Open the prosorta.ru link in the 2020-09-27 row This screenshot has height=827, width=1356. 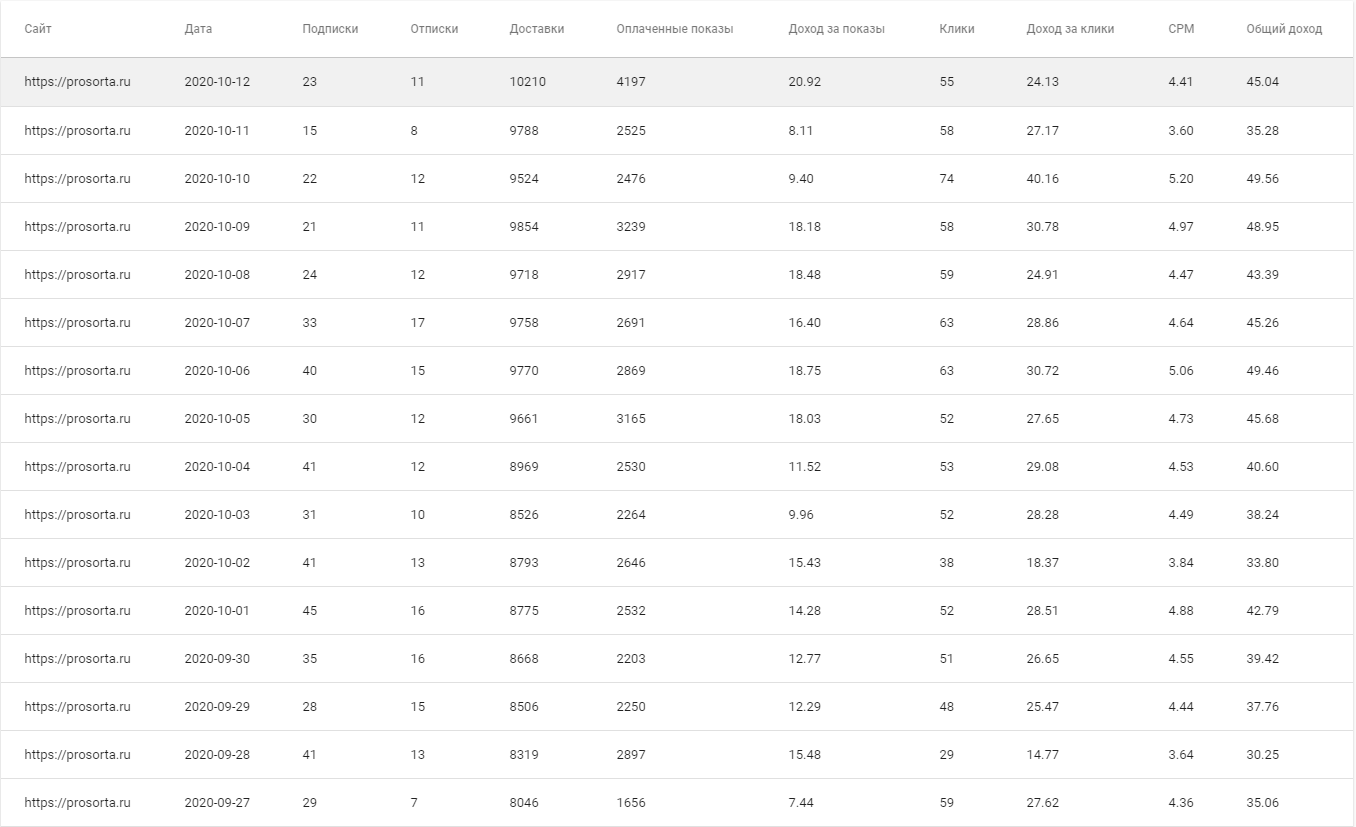(x=77, y=803)
